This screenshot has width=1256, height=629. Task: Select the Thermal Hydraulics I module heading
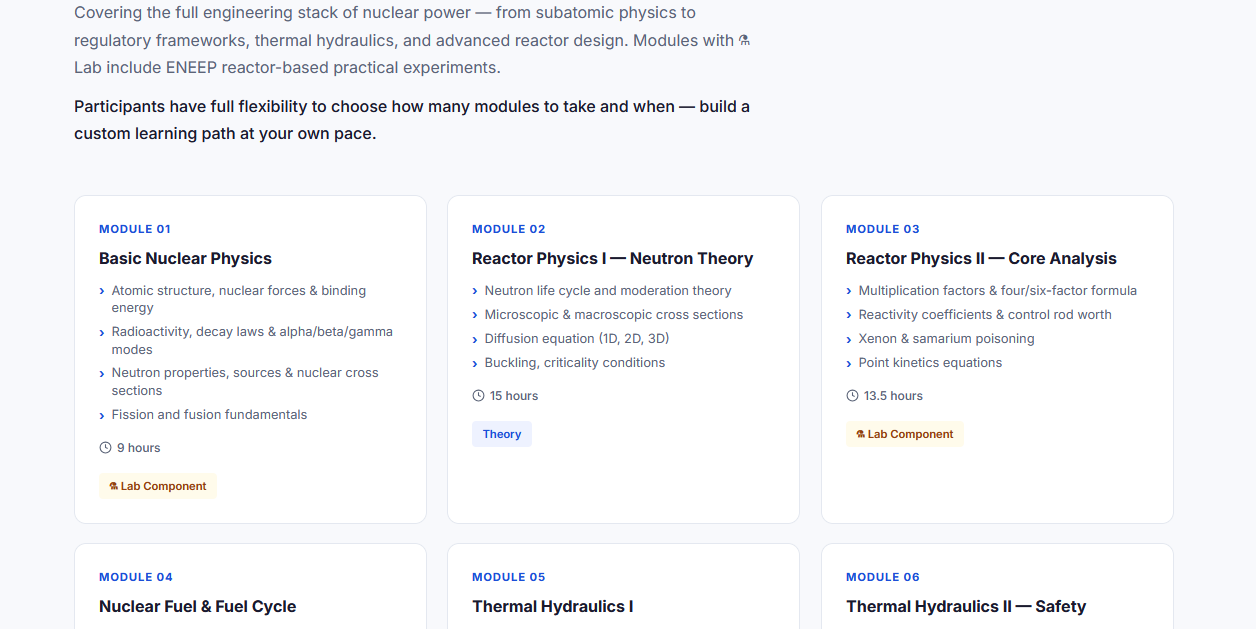(552, 606)
